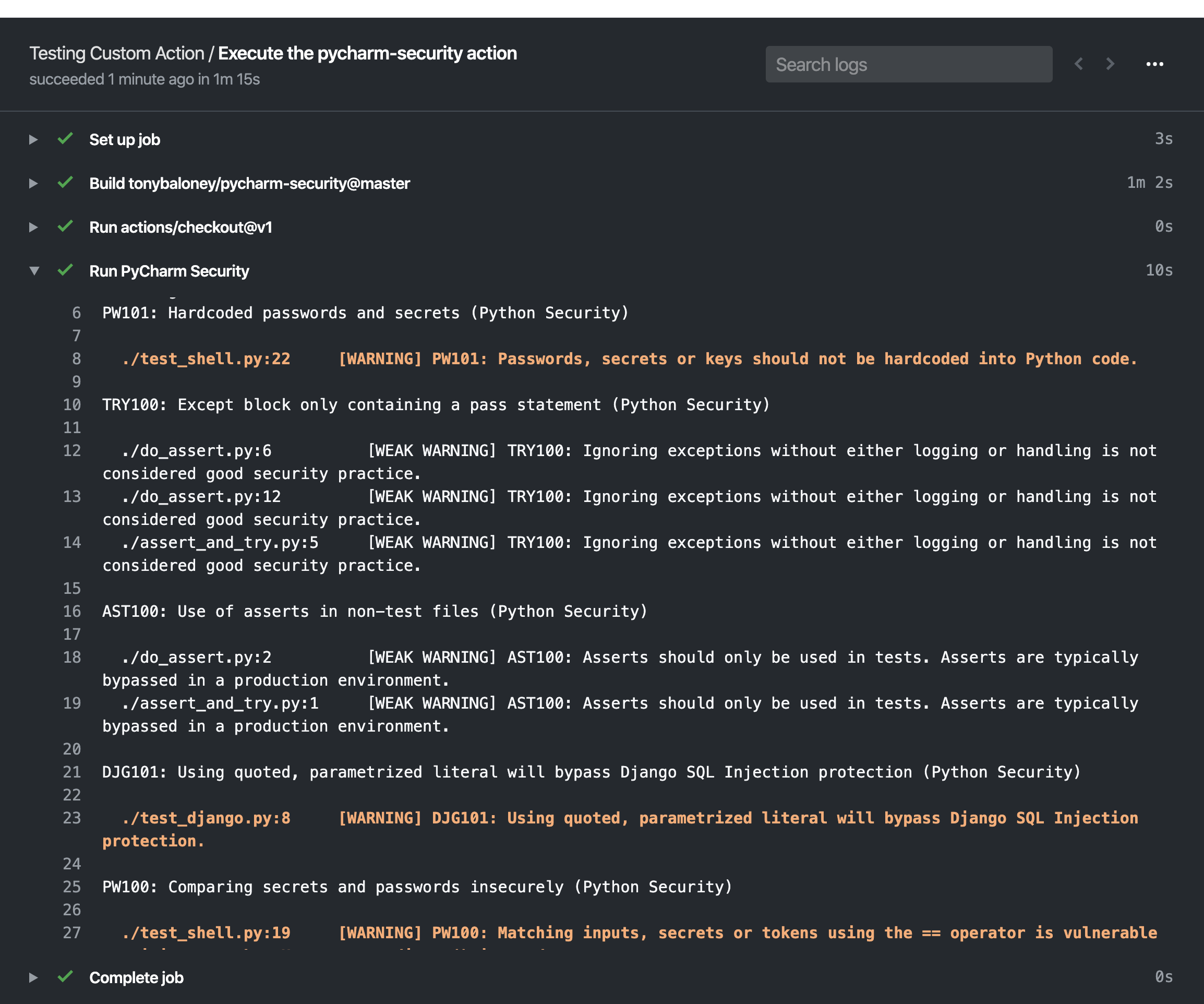Click log line number 27
This screenshot has height=1004, width=1204.
coord(71,933)
